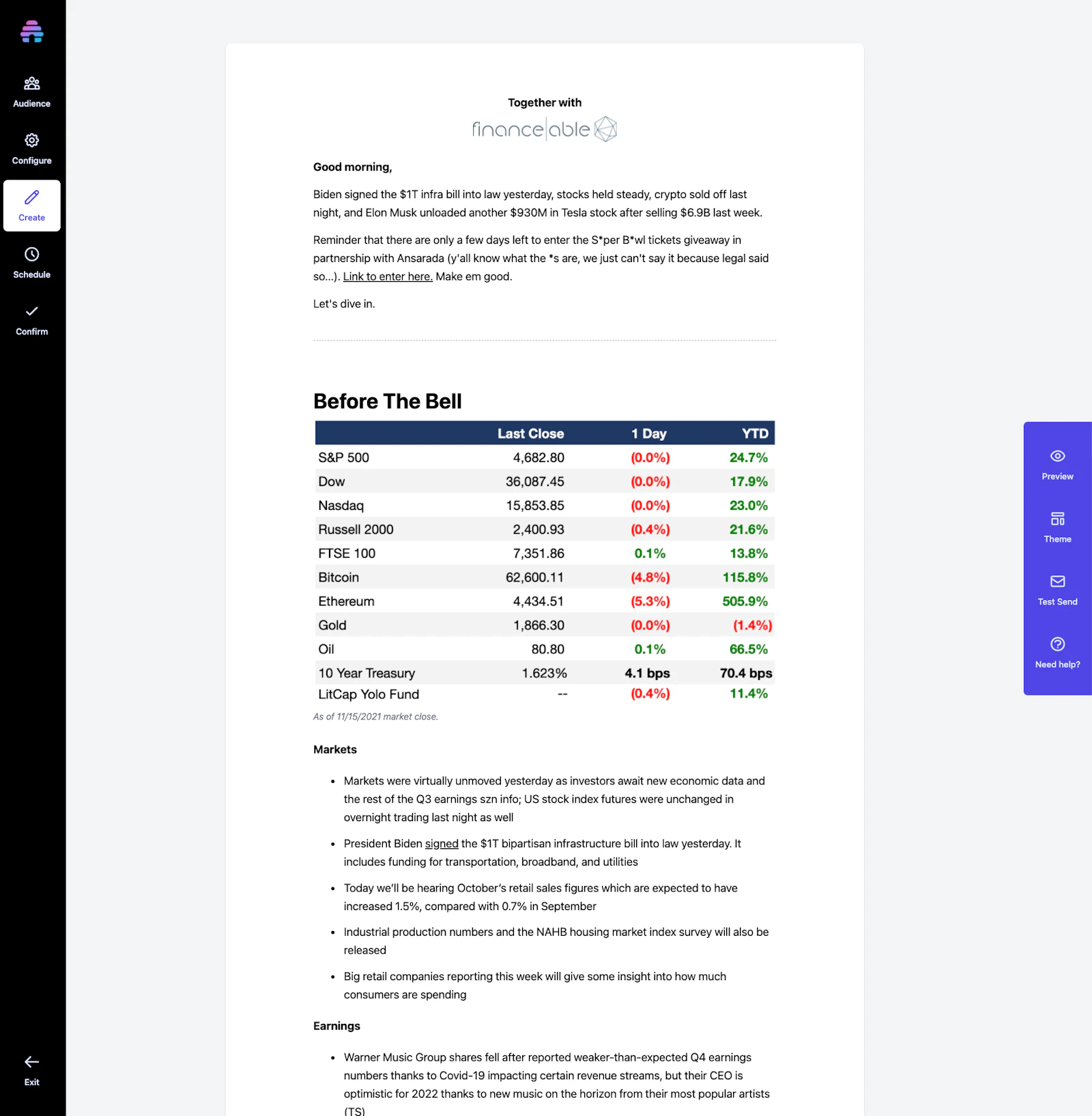
Task: Exit the editor via back arrow
Action: tap(31, 1070)
